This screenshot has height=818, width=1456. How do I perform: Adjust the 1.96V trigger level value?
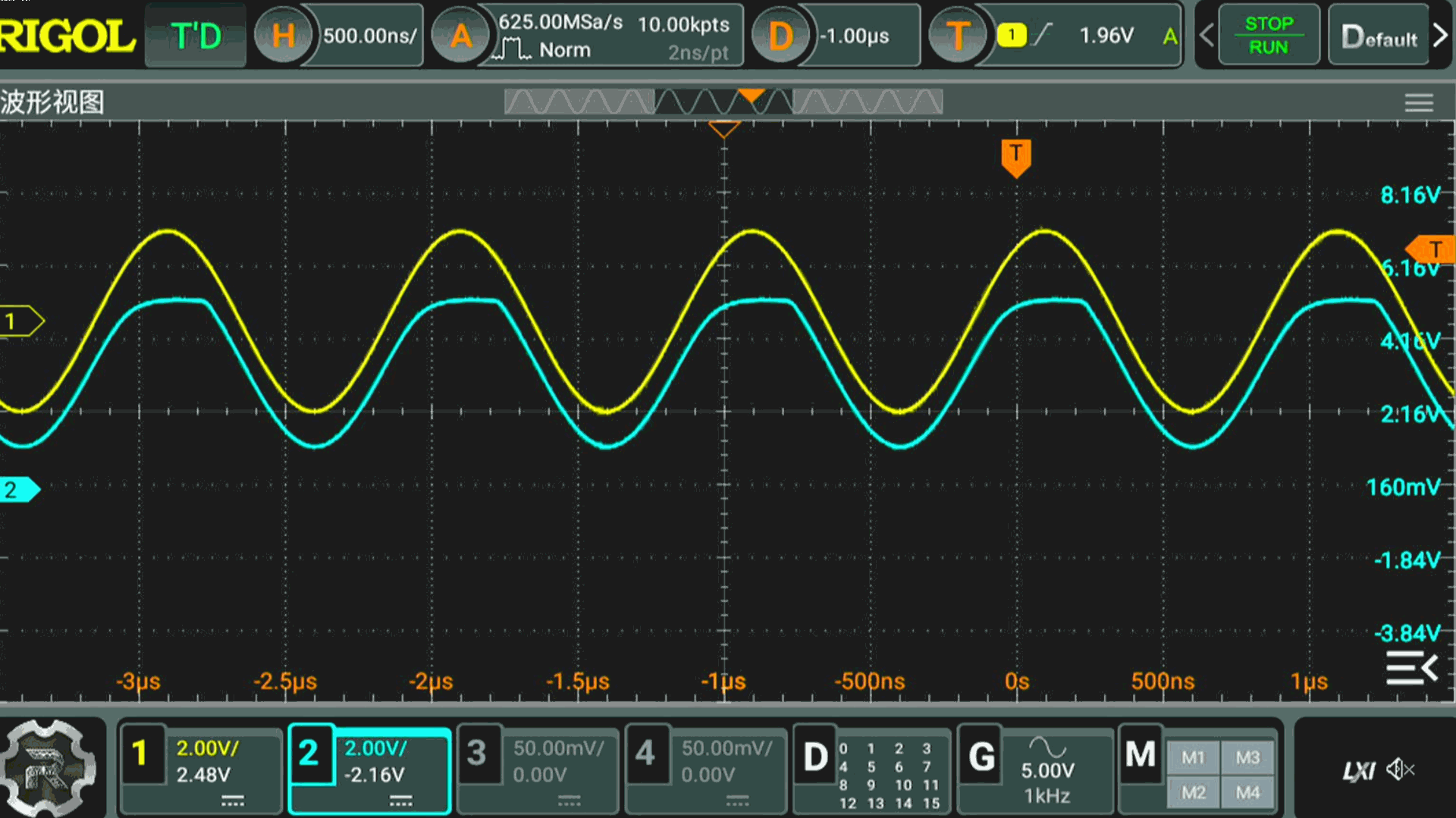(x=1106, y=36)
